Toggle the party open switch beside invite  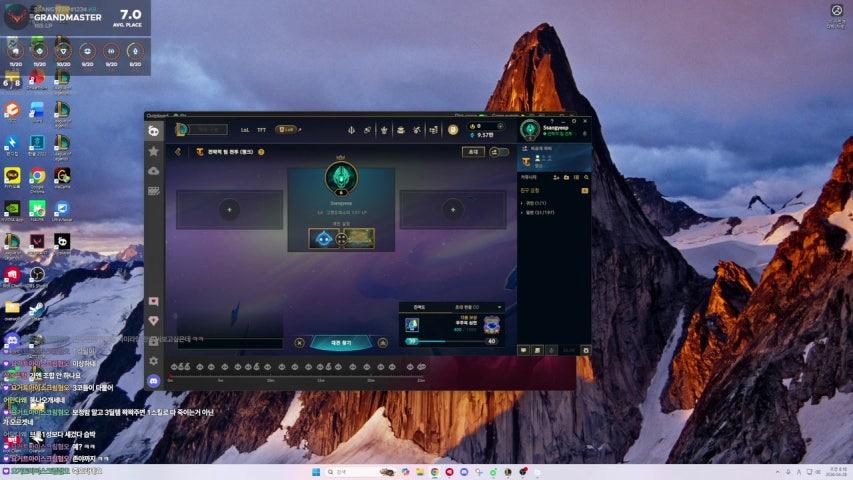tap(499, 152)
